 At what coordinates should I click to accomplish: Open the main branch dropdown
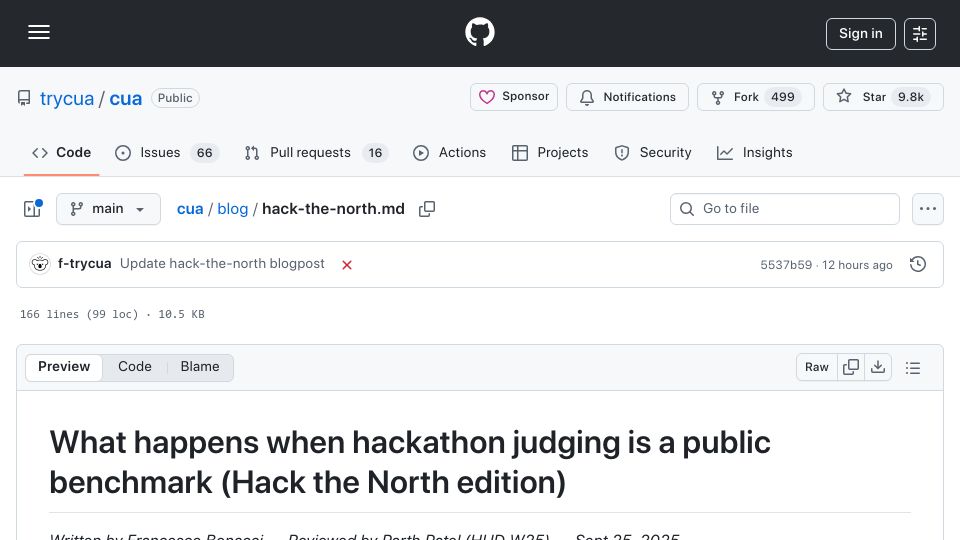tap(108, 209)
